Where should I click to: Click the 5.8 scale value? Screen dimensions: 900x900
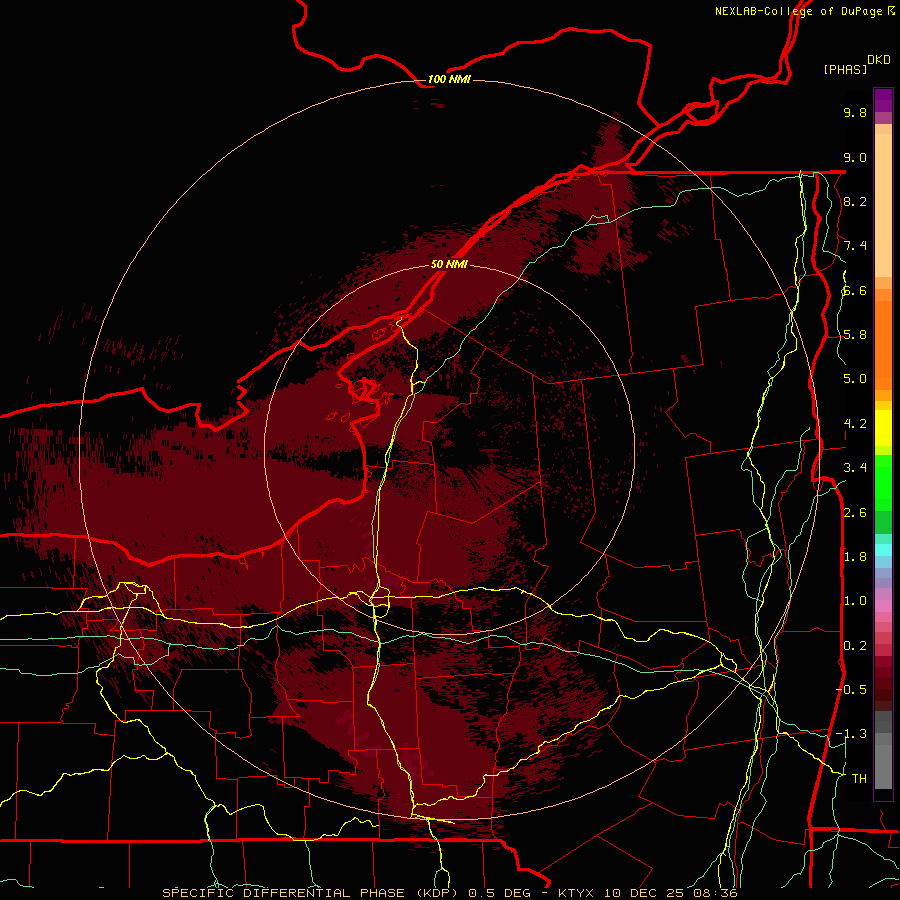pyautogui.click(x=855, y=335)
